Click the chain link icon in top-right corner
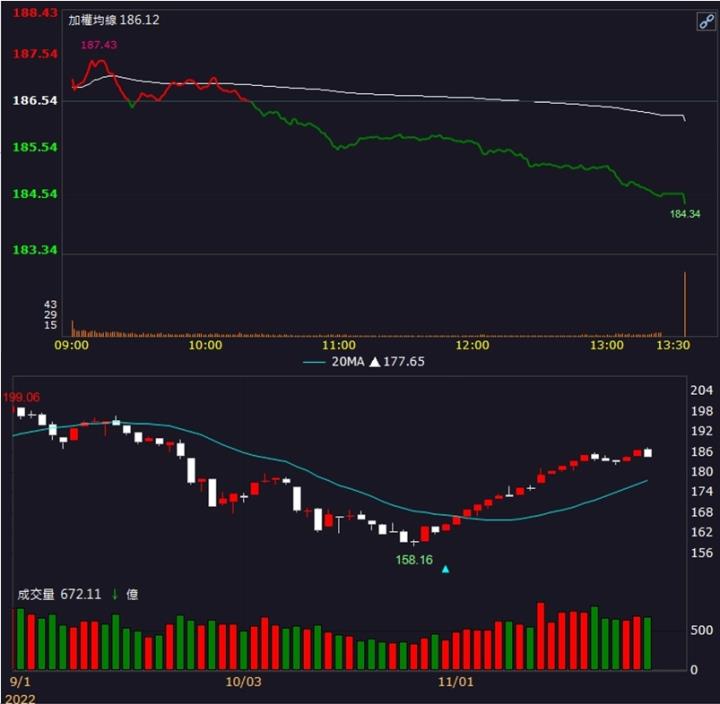This screenshot has width=720, height=704. (706, 21)
